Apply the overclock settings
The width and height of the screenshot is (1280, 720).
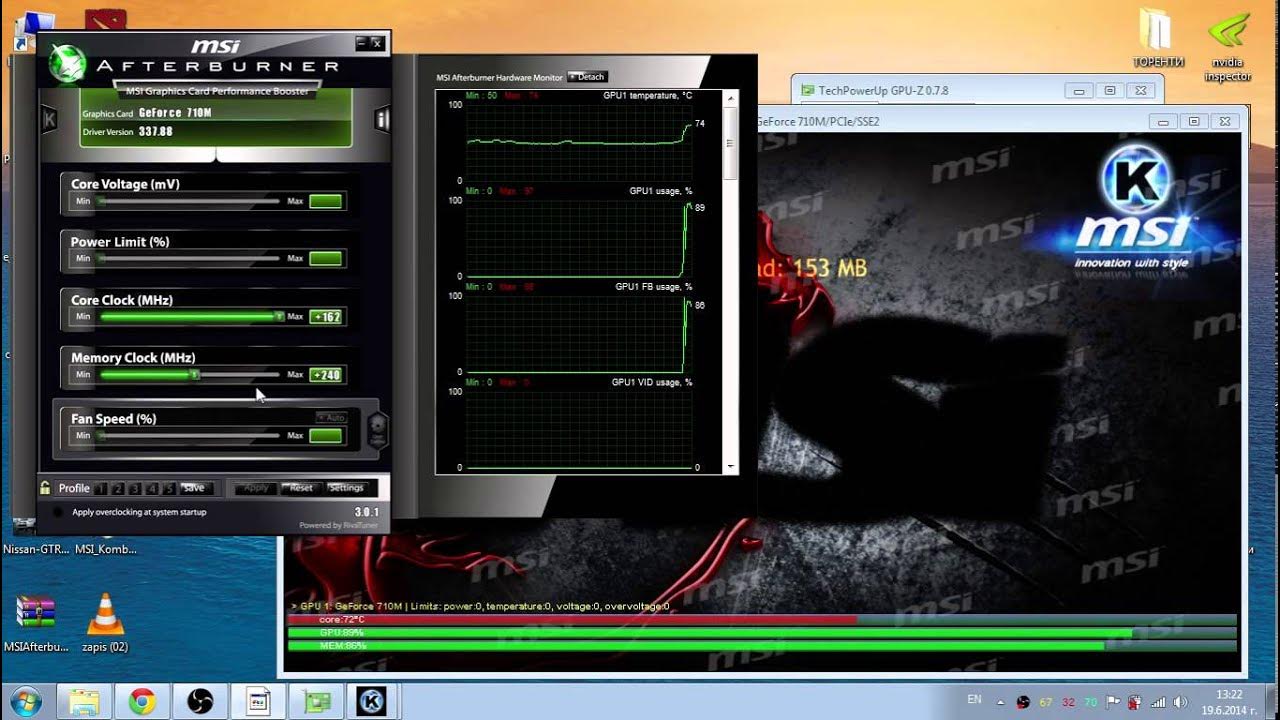click(256, 488)
